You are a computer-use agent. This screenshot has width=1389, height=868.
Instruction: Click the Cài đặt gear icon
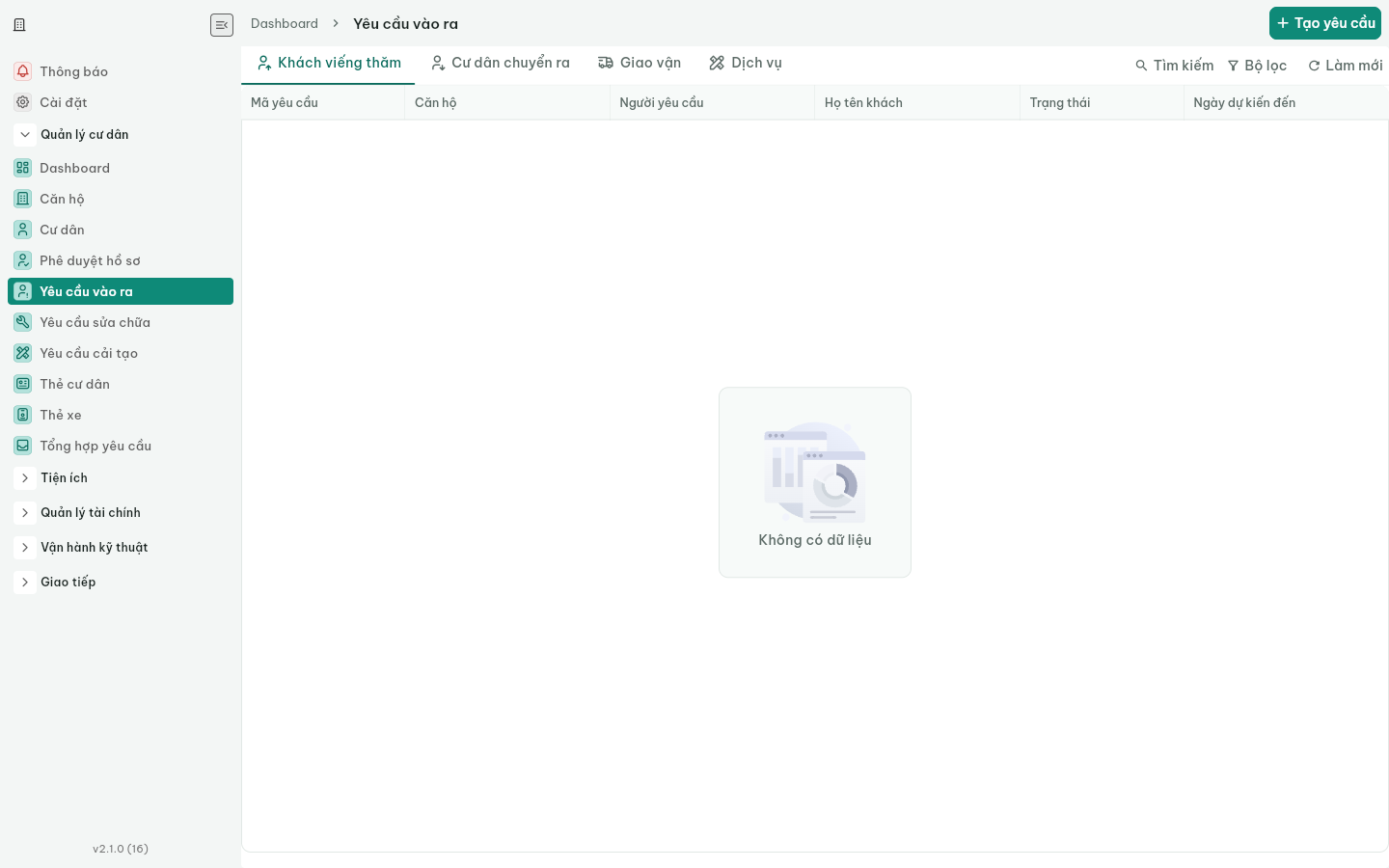23,102
